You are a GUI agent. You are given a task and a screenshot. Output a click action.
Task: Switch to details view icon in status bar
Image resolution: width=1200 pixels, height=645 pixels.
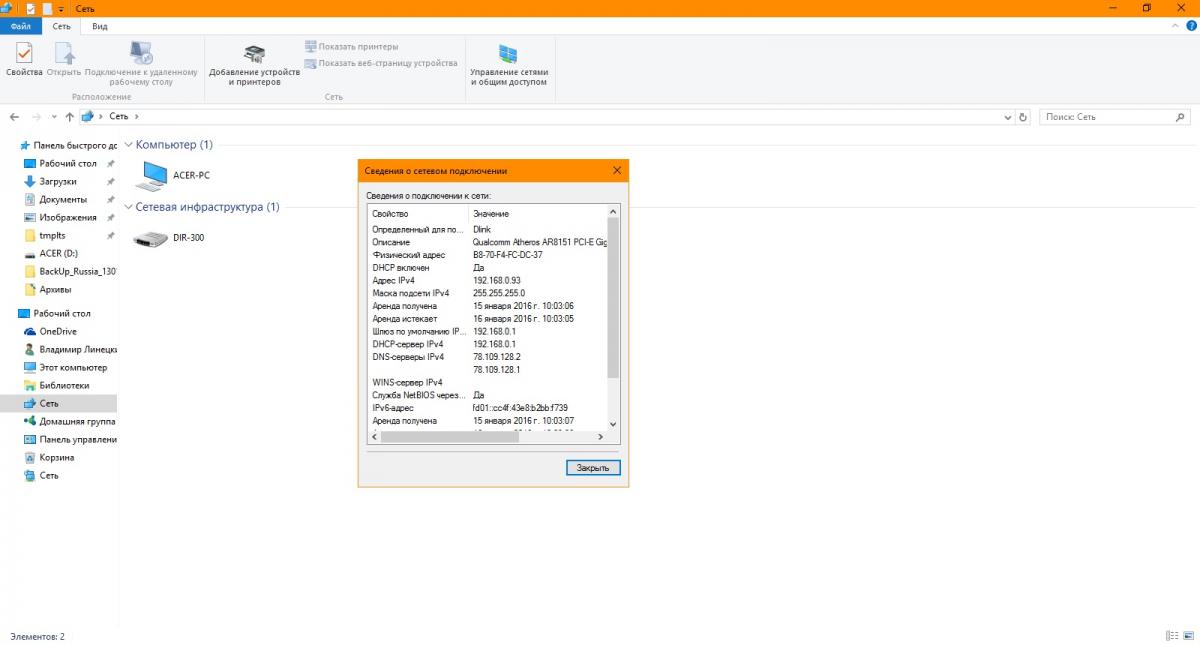coord(1171,636)
